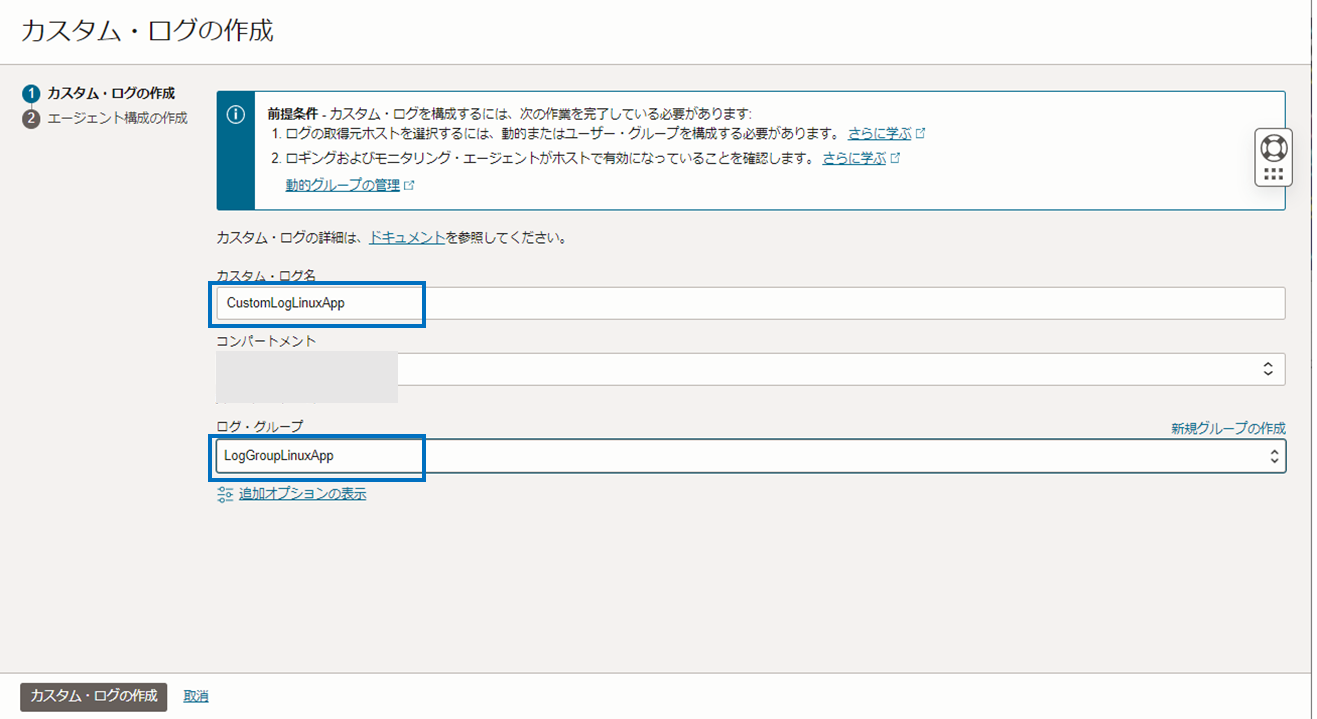Screen dimensions: 1317x719
Task: Click the sliders icon beside 追加オプションの表示
Action: (x=225, y=494)
